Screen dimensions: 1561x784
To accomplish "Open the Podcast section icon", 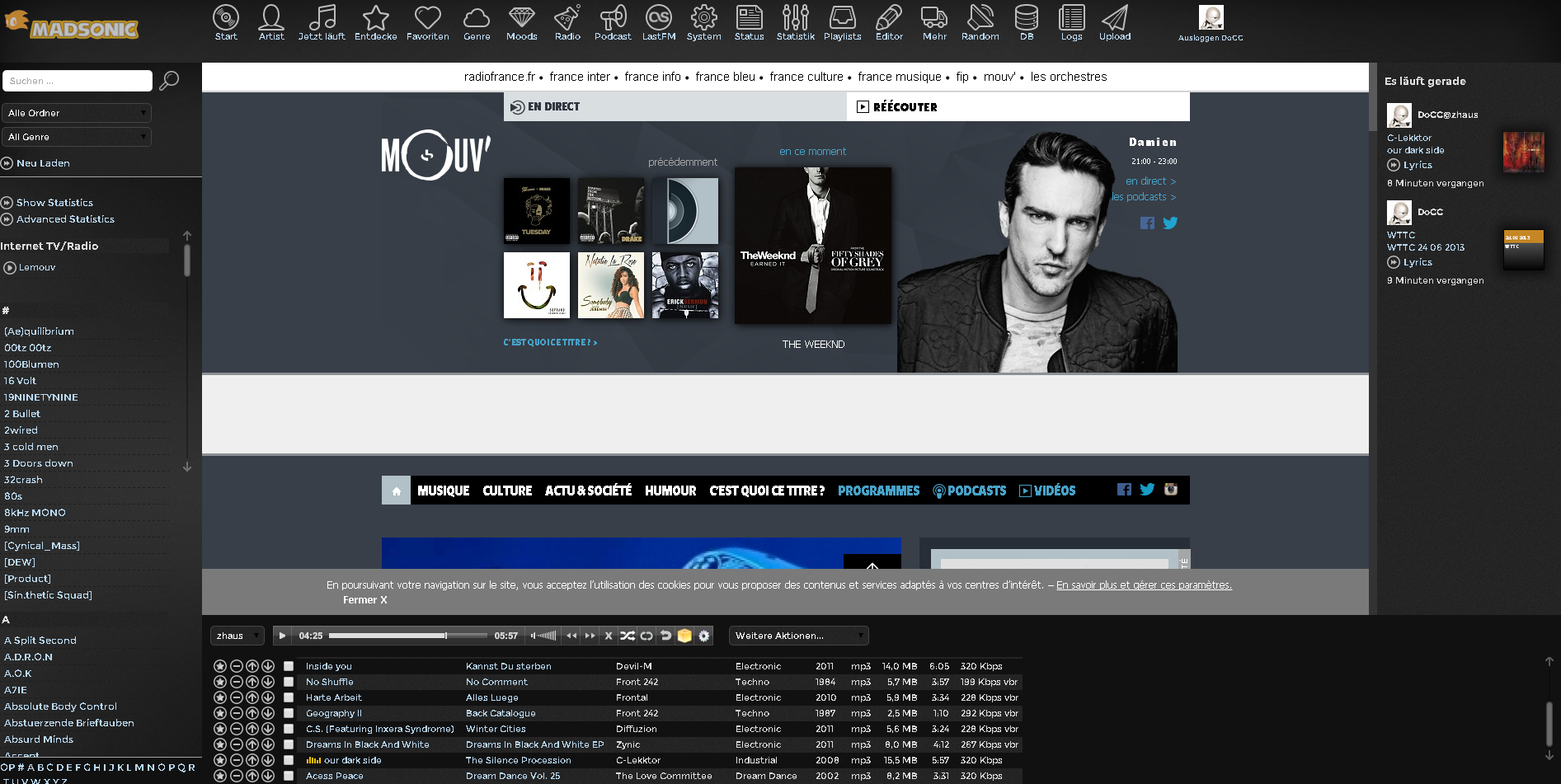I will click(x=613, y=18).
